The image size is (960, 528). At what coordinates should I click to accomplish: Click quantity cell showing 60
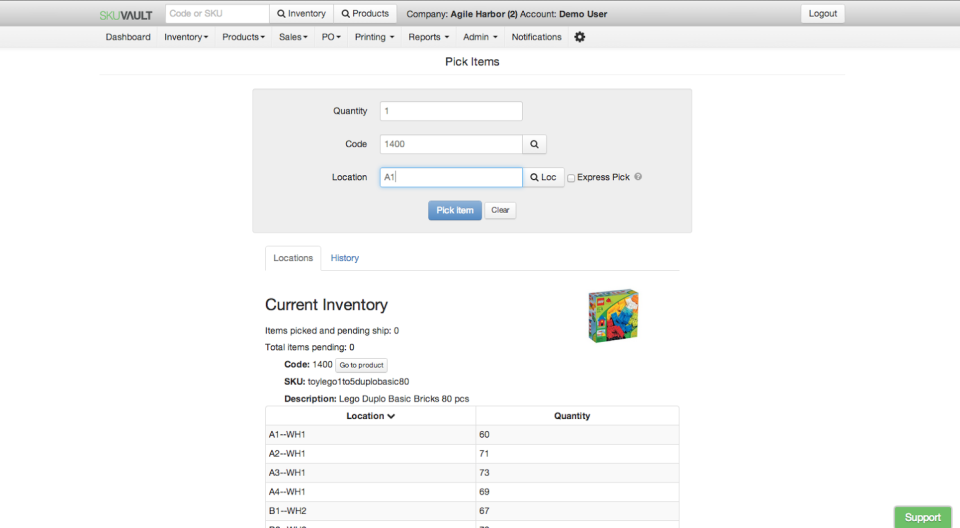click(577, 434)
